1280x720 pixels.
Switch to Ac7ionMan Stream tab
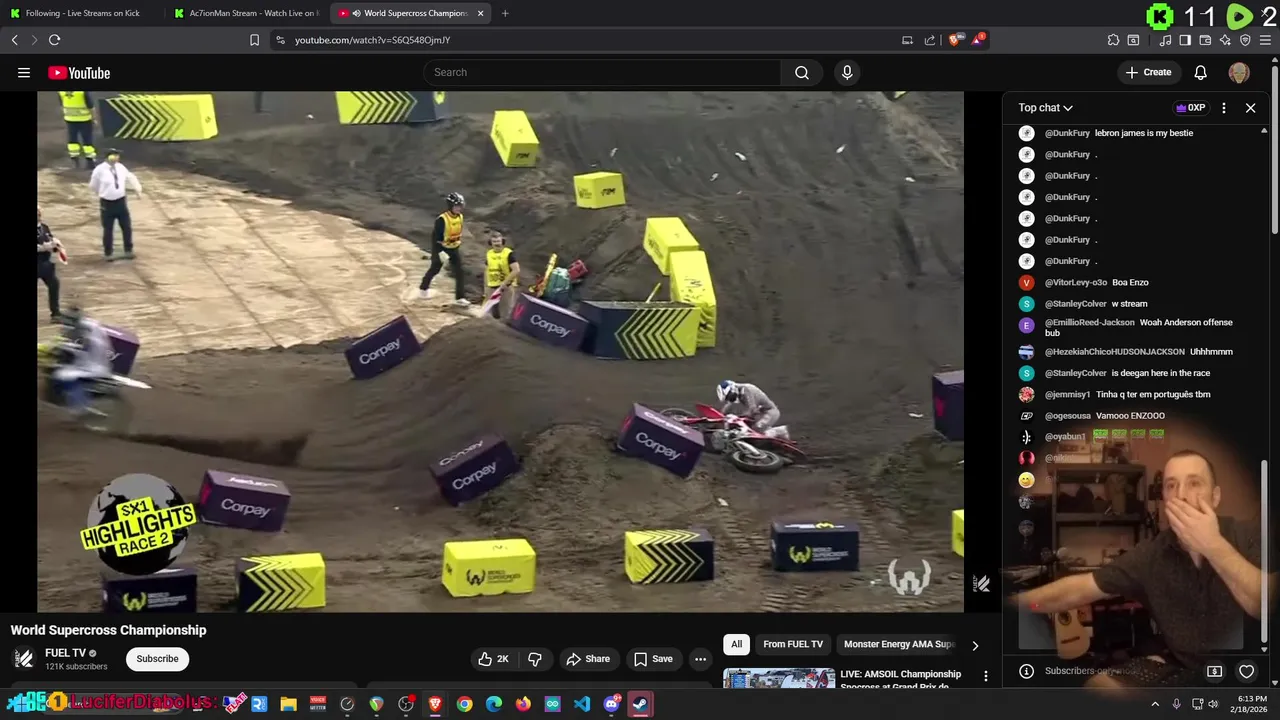[x=245, y=13]
